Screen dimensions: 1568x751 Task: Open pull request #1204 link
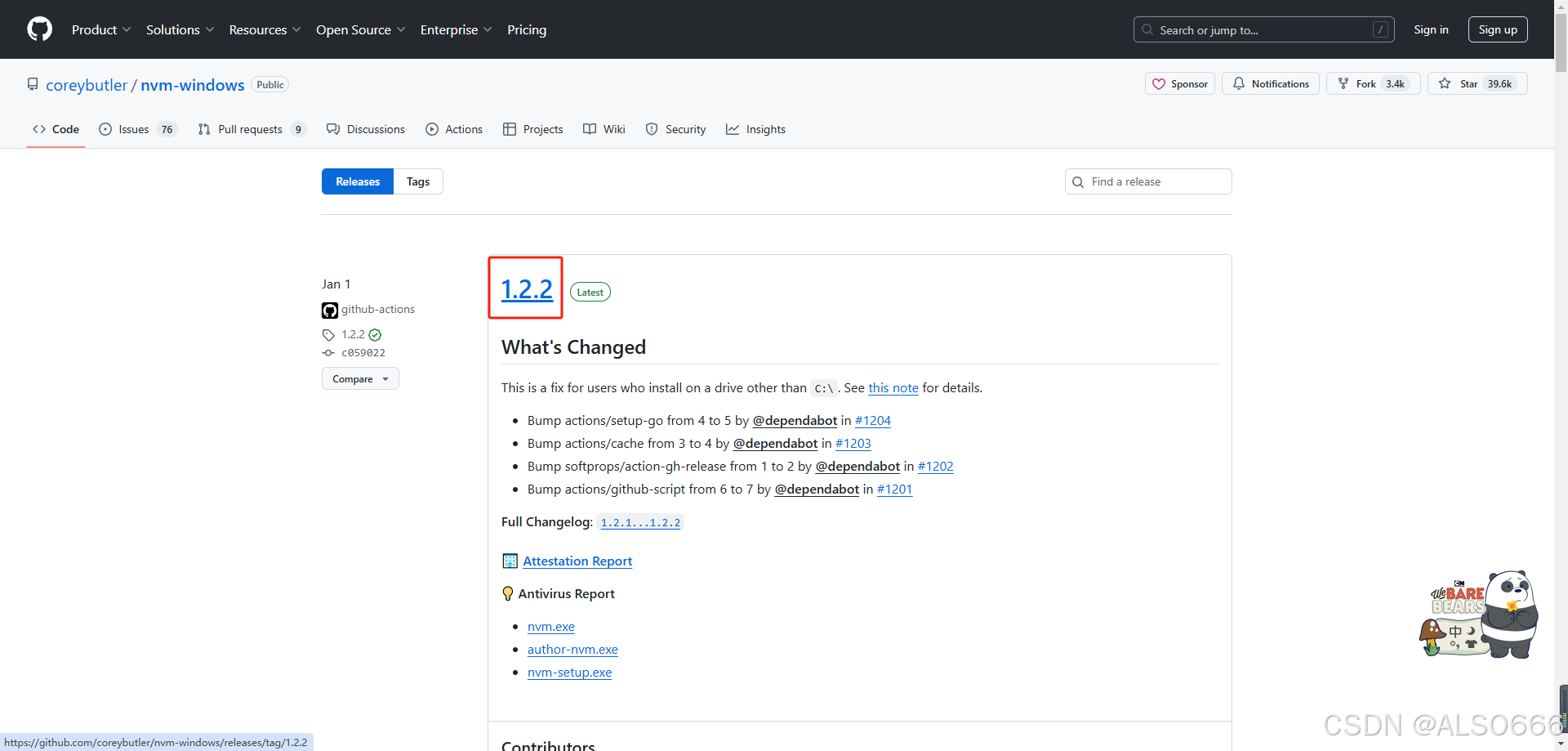pos(873,420)
